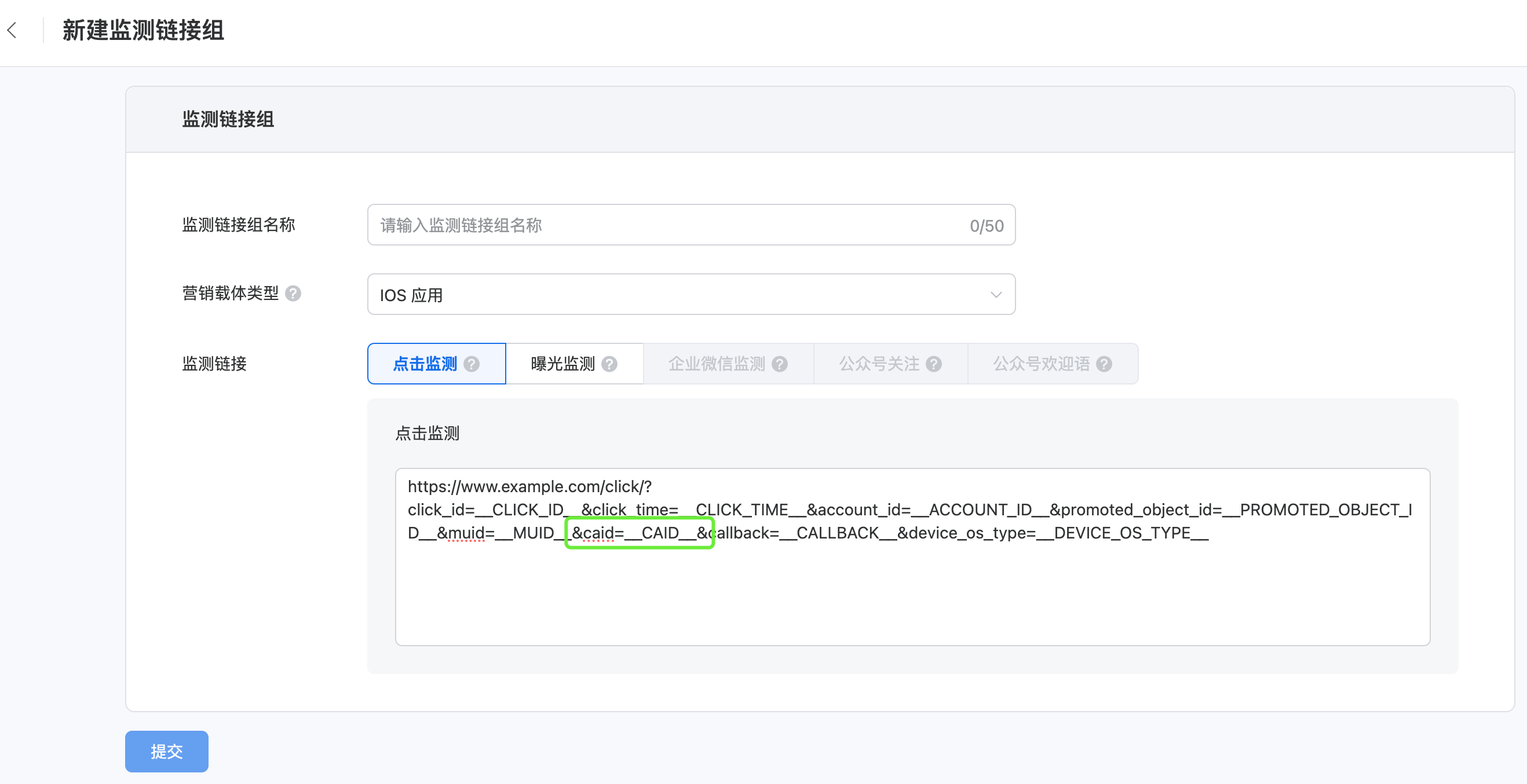1527x784 pixels.
Task: Select the 企业微信监测 tab
Action: (729, 364)
